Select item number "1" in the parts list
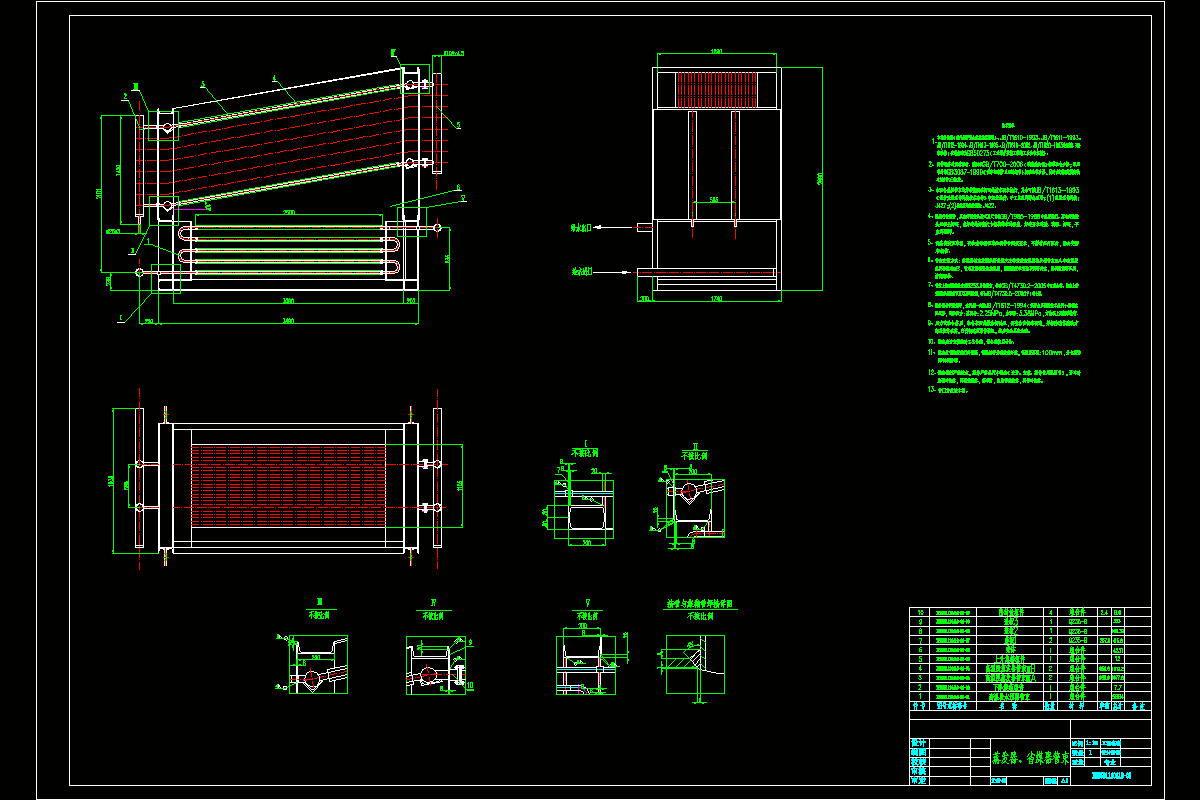Screen dimensions: 1200x800 [921, 696]
